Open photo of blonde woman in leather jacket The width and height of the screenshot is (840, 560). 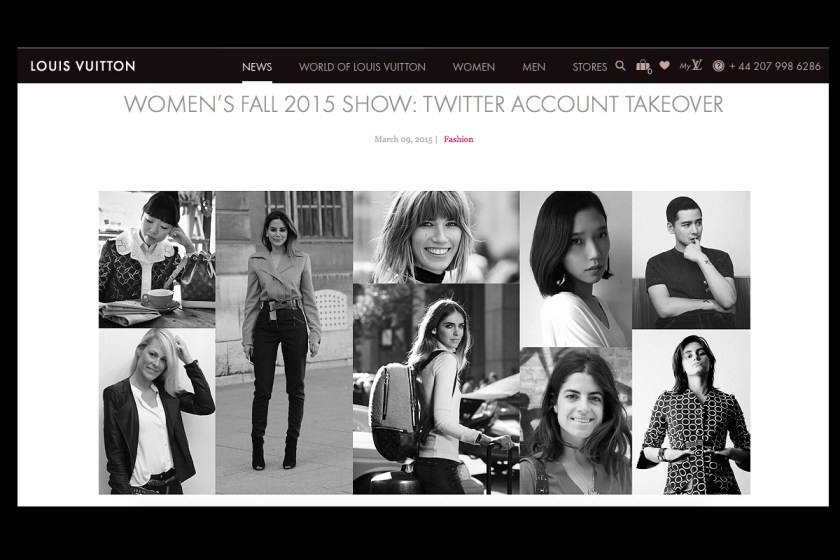(157, 411)
